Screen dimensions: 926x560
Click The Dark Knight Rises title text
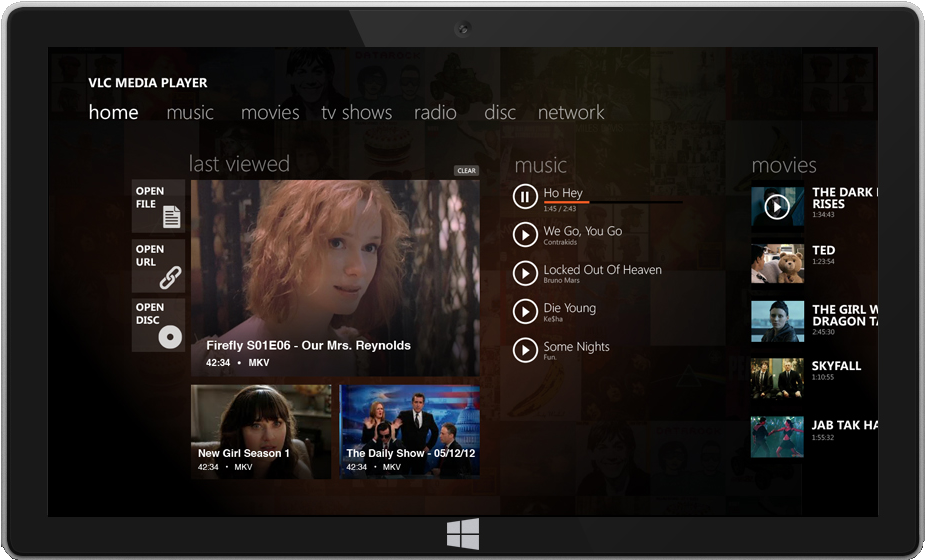tap(845, 198)
